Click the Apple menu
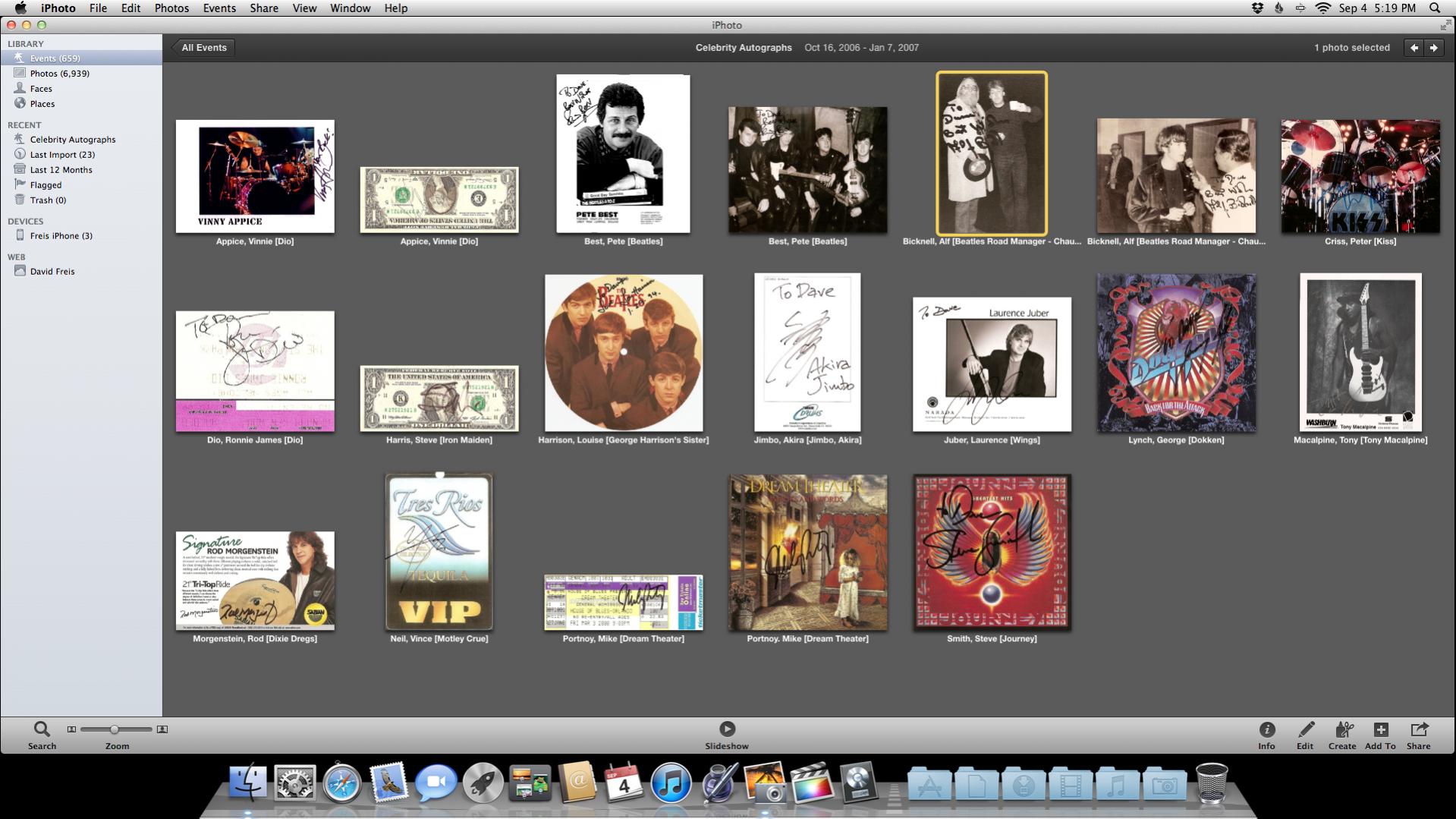The width and height of the screenshot is (1456, 819). [20, 8]
